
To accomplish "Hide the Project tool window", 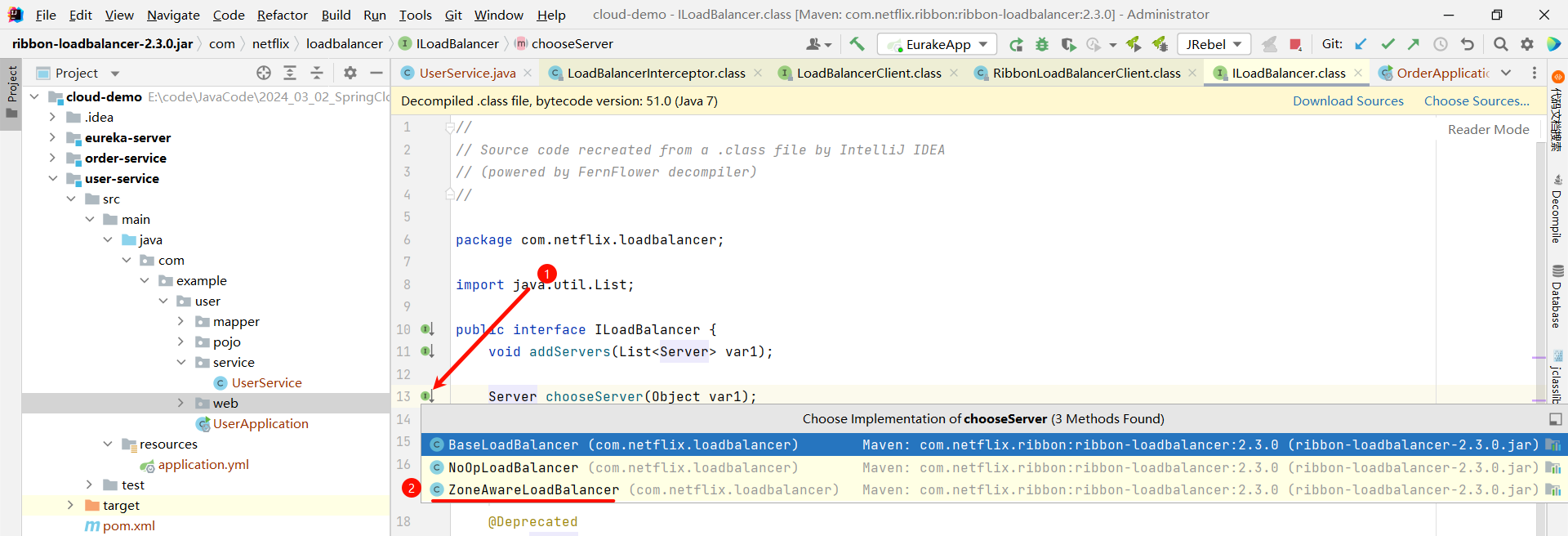I will coord(376,73).
